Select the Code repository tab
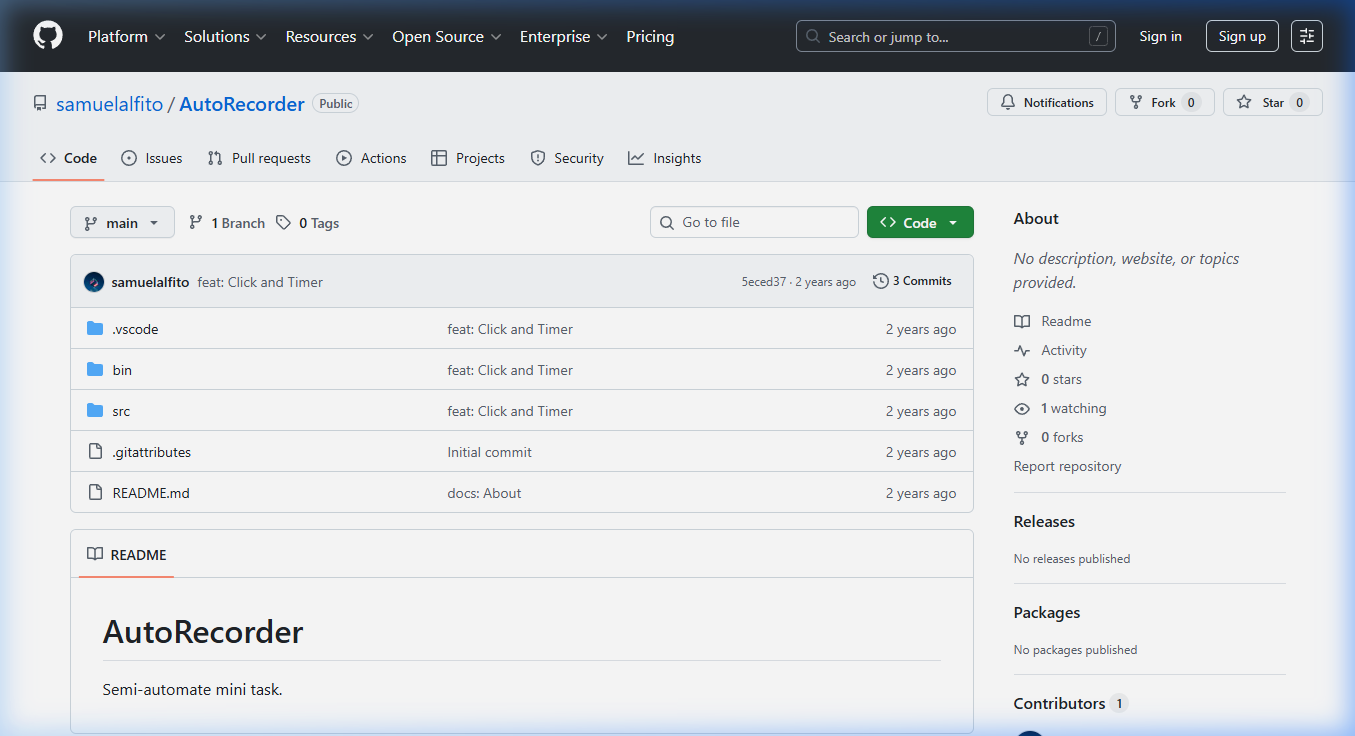 click(x=69, y=158)
